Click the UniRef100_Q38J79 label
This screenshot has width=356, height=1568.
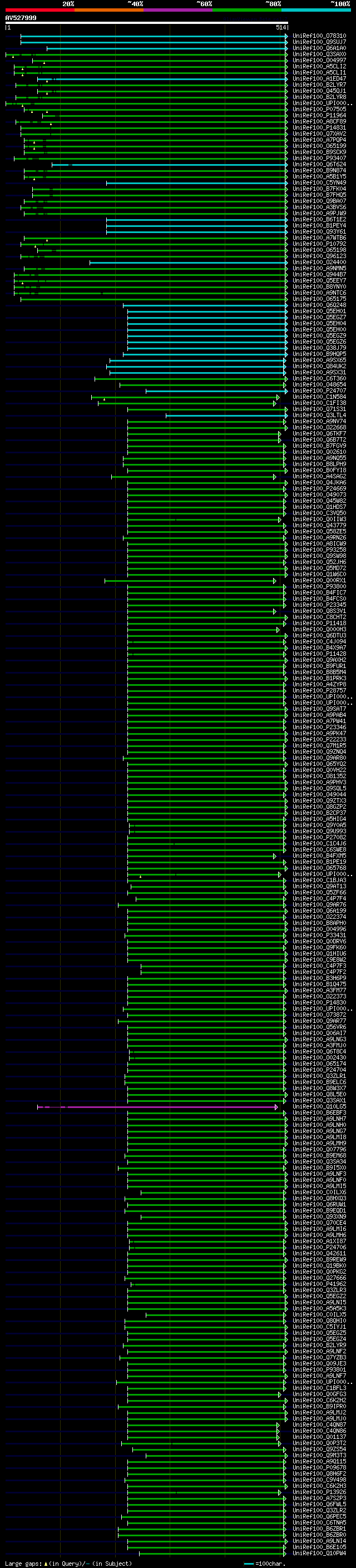point(319,348)
